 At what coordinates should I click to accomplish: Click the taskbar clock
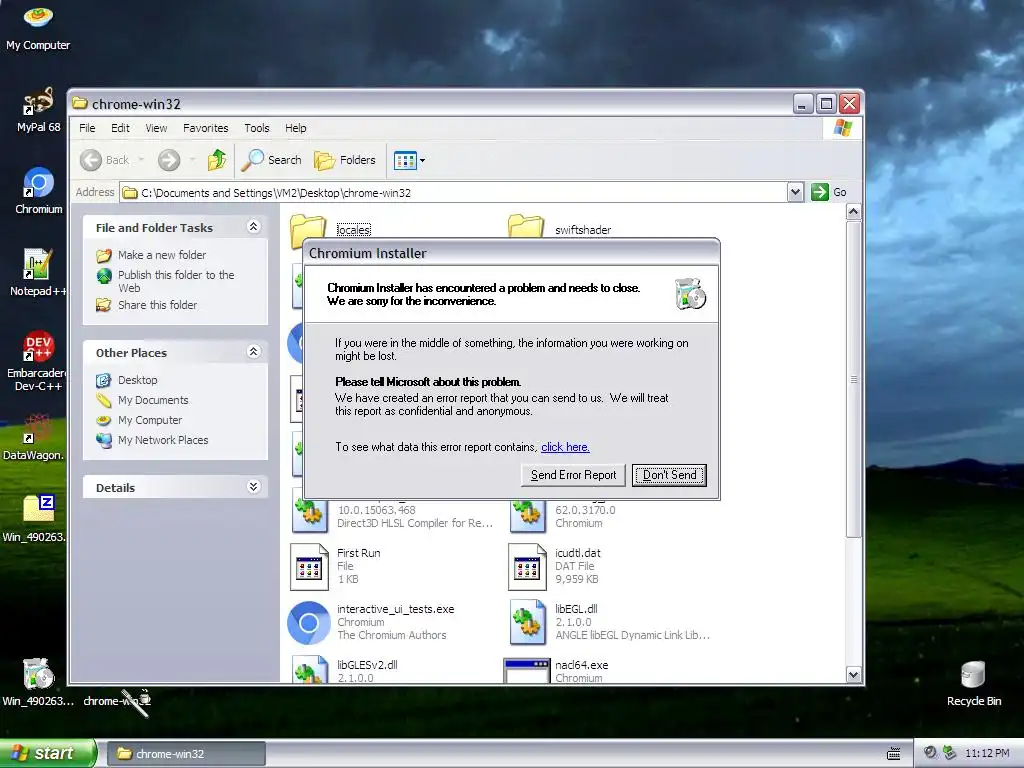[x=987, y=754]
